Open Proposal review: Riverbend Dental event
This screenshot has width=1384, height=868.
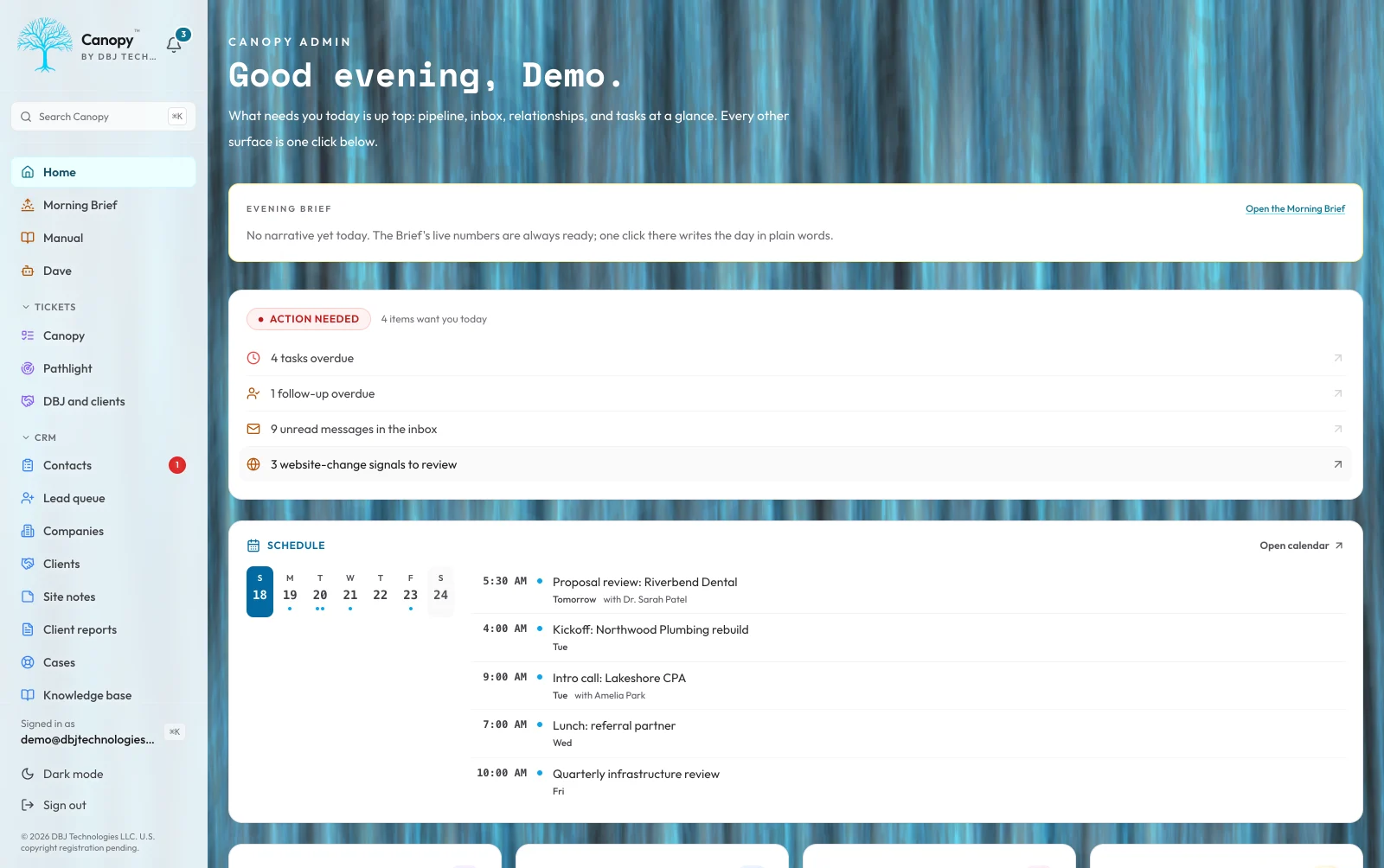tap(908, 590)
